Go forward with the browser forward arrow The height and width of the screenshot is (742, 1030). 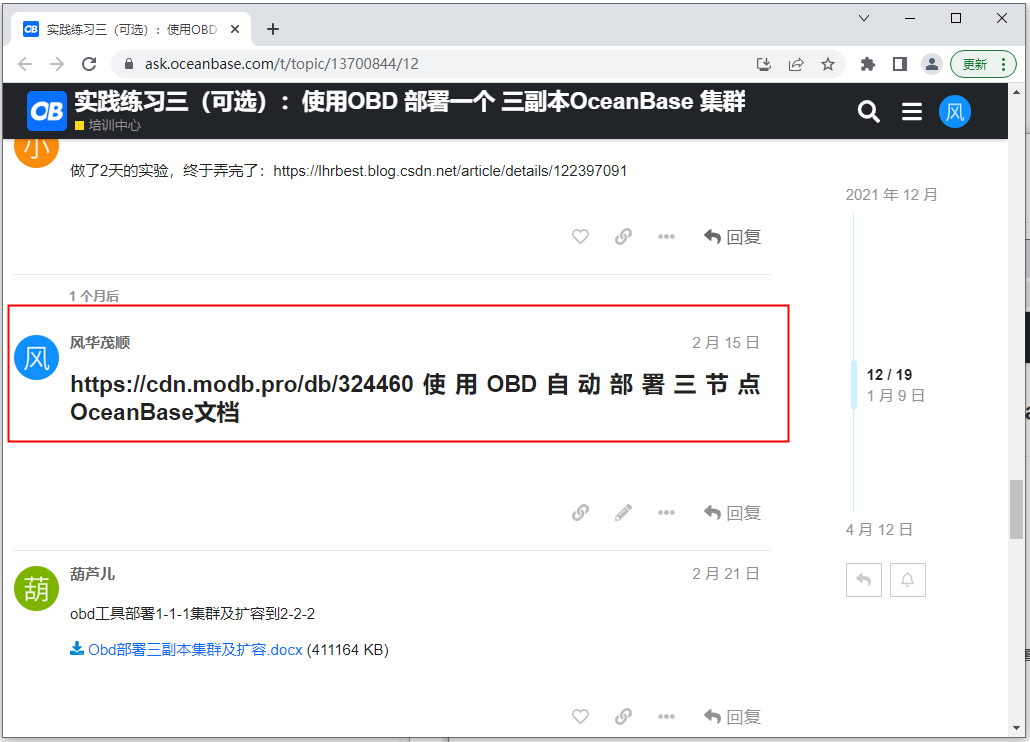click(57, 64)
